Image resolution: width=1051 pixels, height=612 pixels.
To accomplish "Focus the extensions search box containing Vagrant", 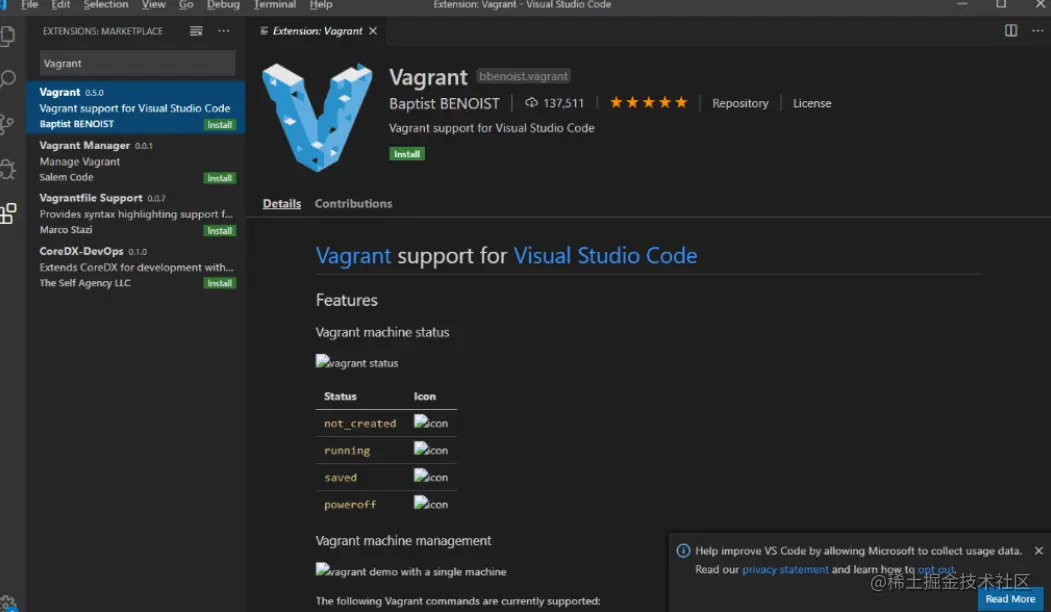I will coord(137,63).
